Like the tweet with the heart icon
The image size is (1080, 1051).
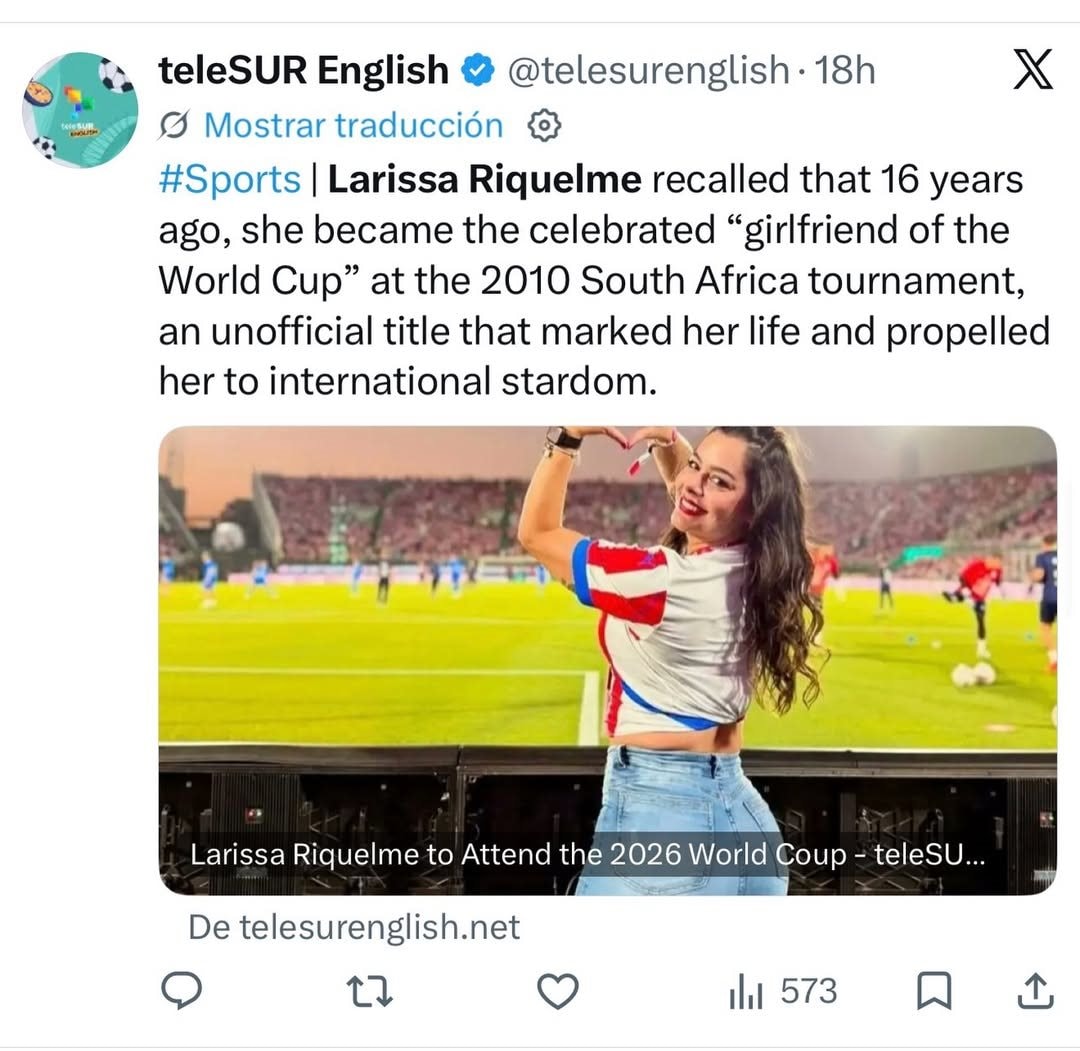tap(557, 991)
